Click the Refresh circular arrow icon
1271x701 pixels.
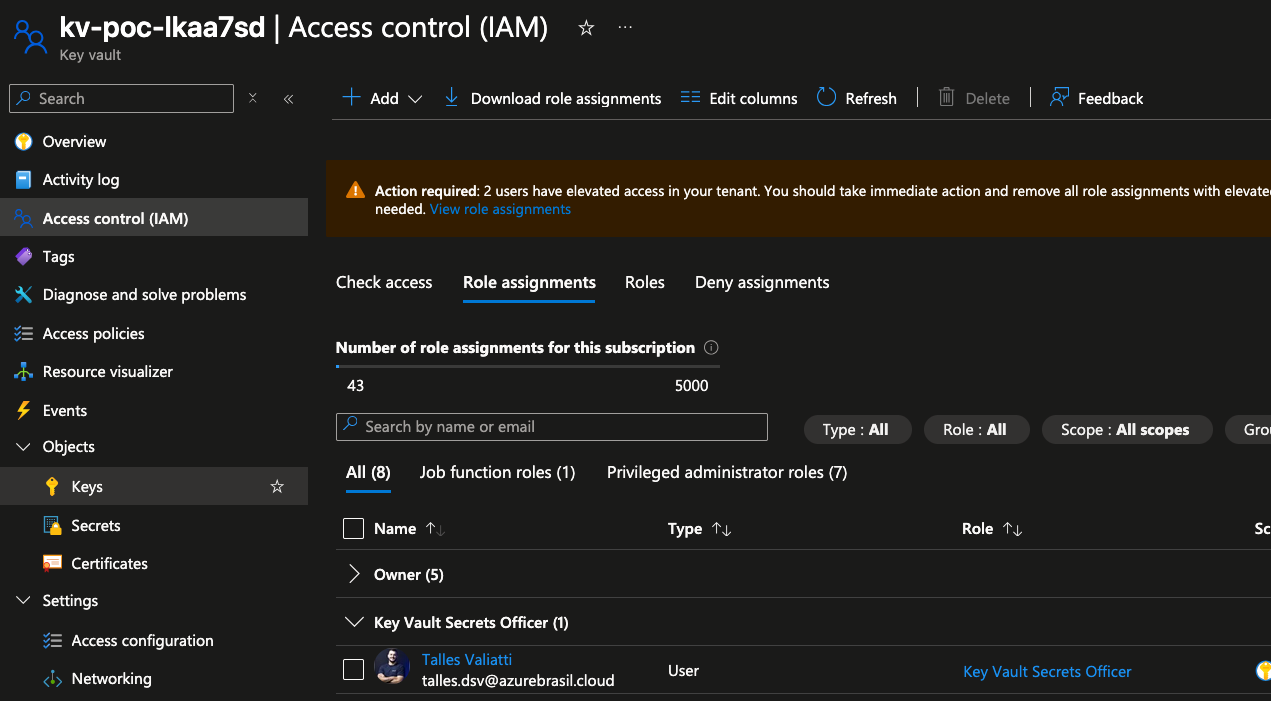pos(826,97)
